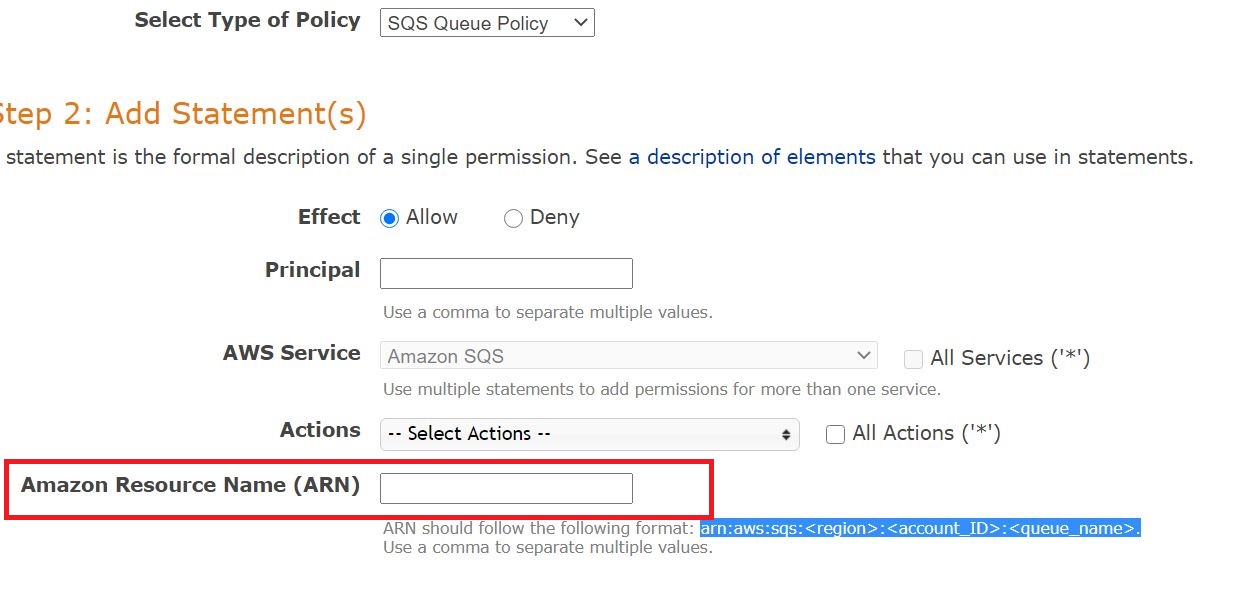Click into the Principal text field

tap(506, 273)
